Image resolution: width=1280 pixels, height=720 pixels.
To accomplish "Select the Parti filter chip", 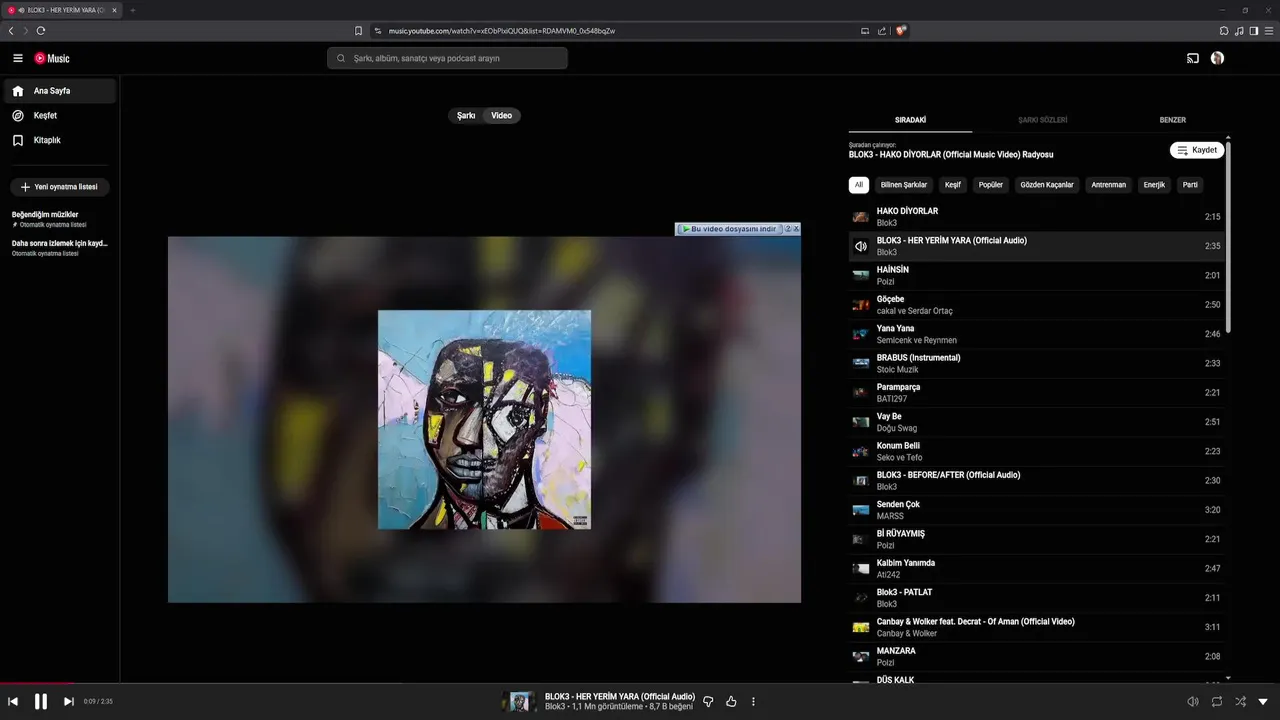I will (1190, 185).
